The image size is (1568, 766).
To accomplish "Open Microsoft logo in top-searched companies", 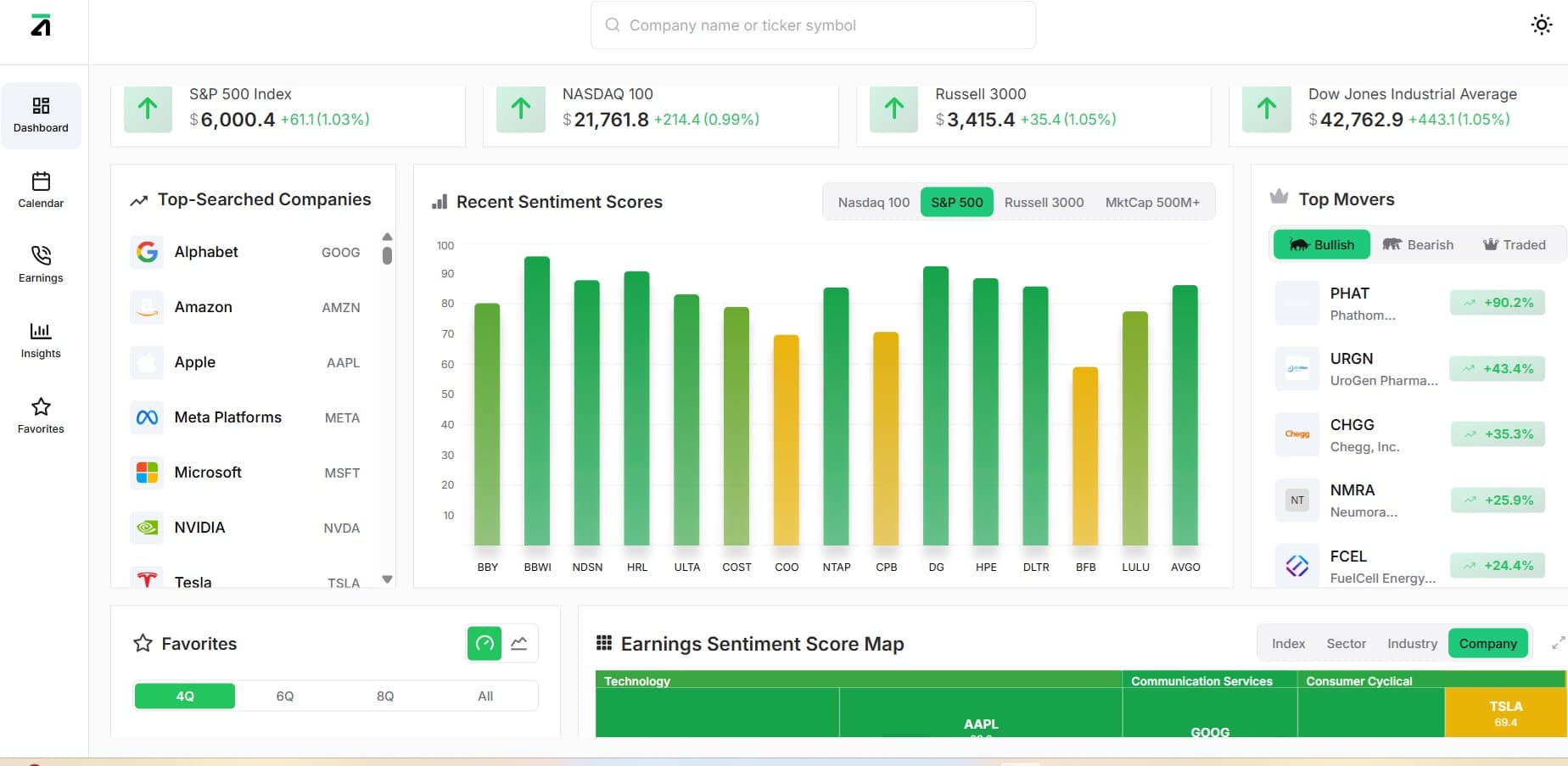I will pyautogui.click(x=147, y=472).
